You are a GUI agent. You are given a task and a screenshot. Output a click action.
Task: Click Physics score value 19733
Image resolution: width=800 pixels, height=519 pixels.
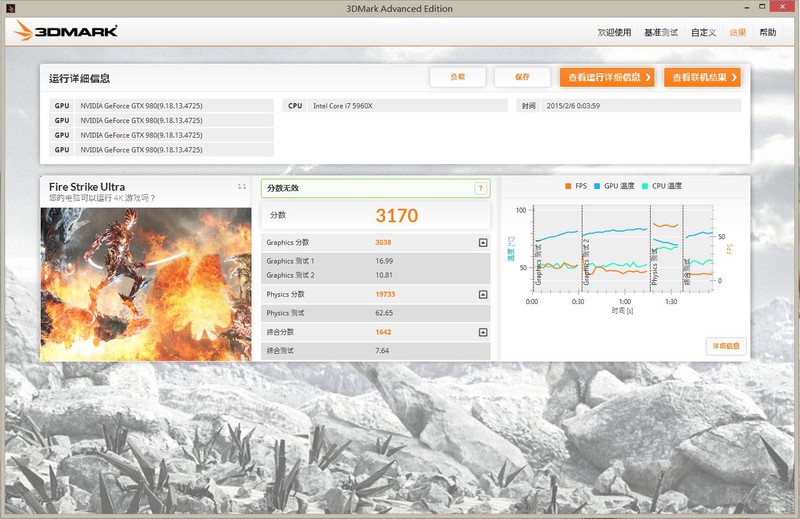tap(385, 294)
